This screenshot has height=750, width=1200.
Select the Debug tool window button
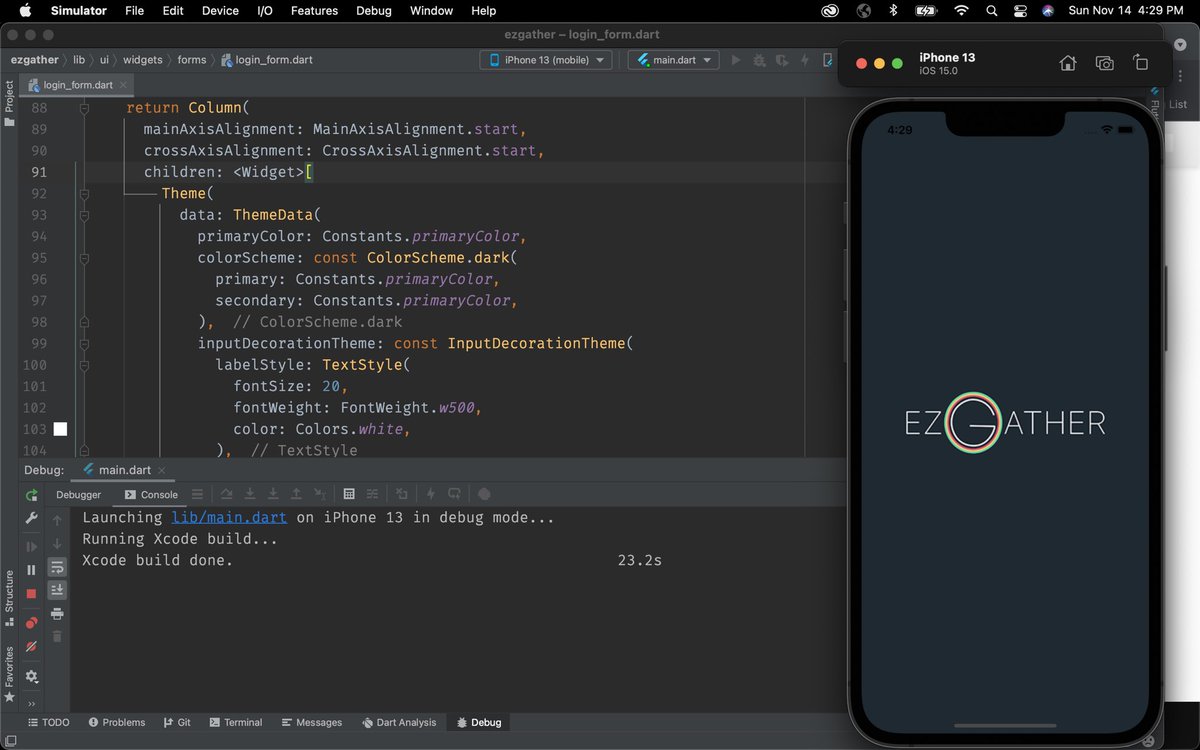[x=479, y=722]
